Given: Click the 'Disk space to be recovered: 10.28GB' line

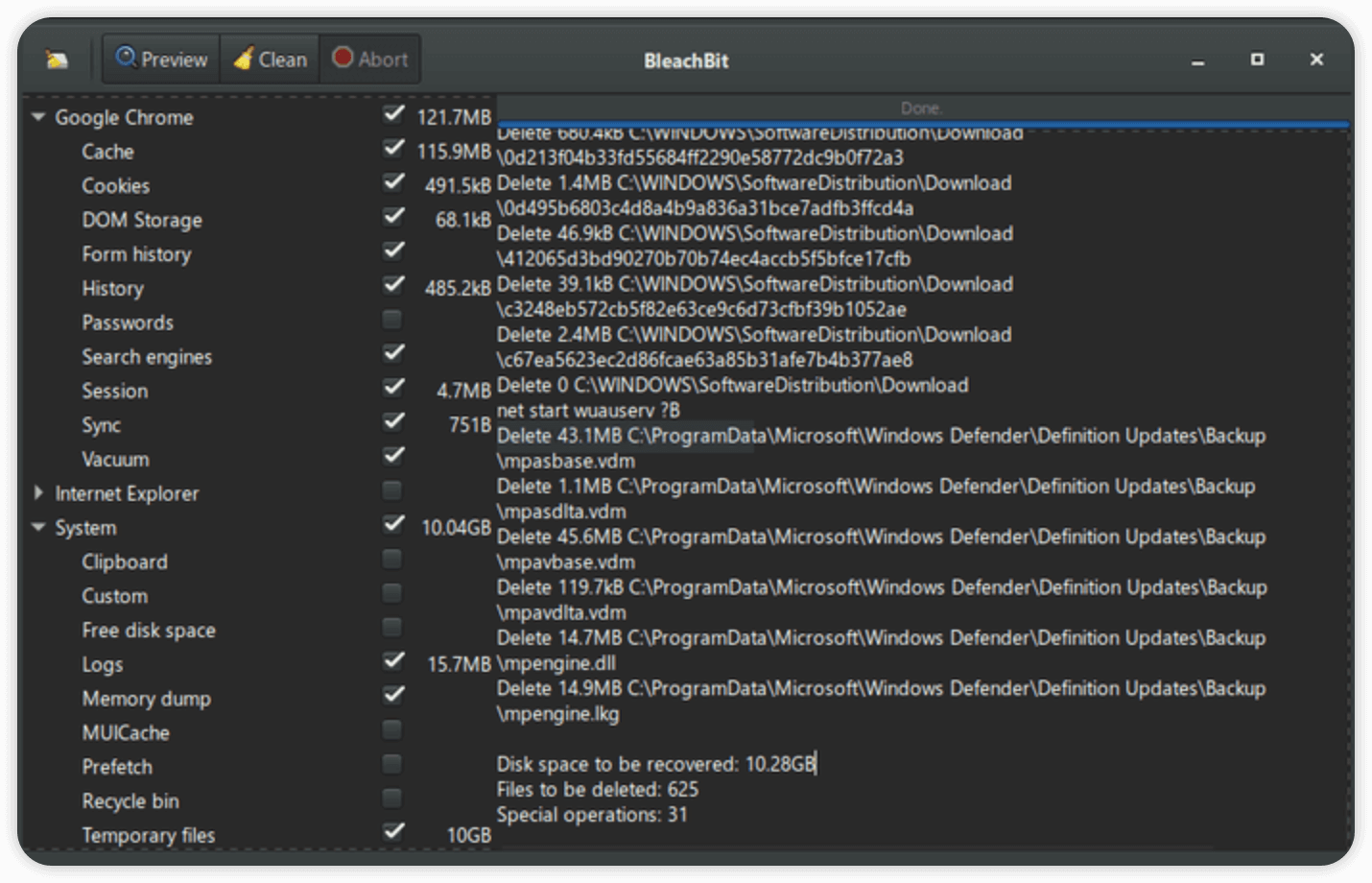Looking at the screenshot, I should coord(655,764).
